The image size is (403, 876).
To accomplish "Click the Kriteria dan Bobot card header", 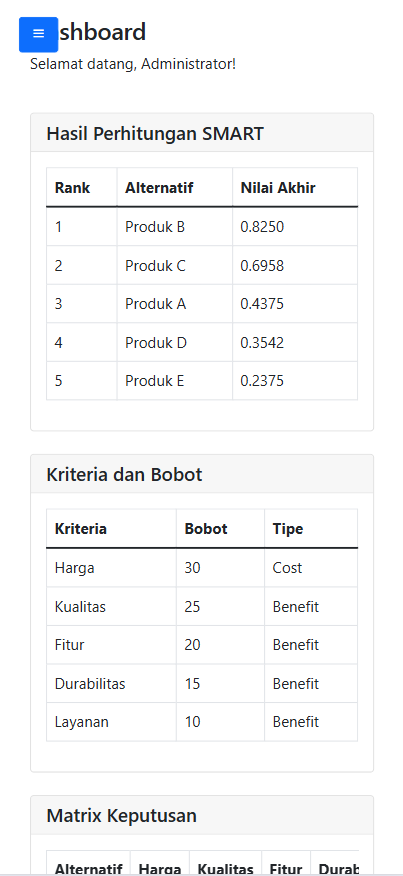I will coord(202,474).
